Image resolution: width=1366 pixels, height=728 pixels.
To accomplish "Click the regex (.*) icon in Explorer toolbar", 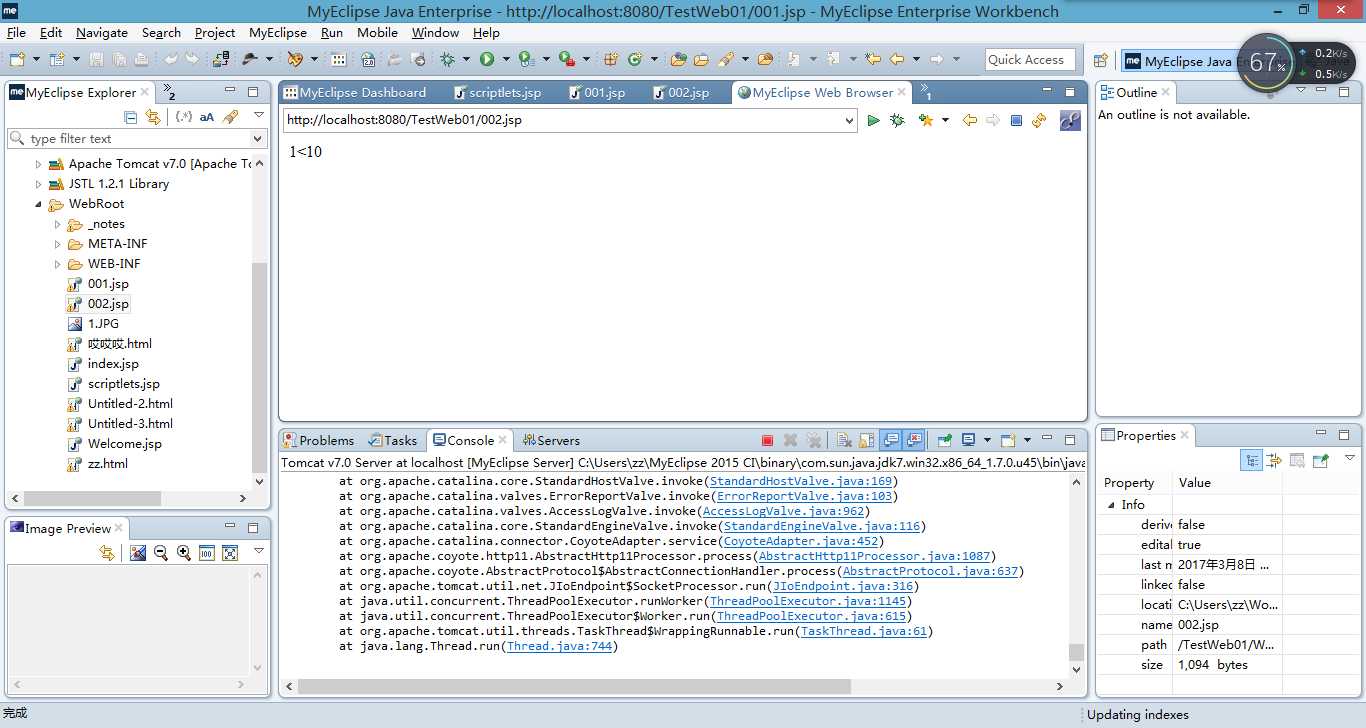I will (184, 116).
